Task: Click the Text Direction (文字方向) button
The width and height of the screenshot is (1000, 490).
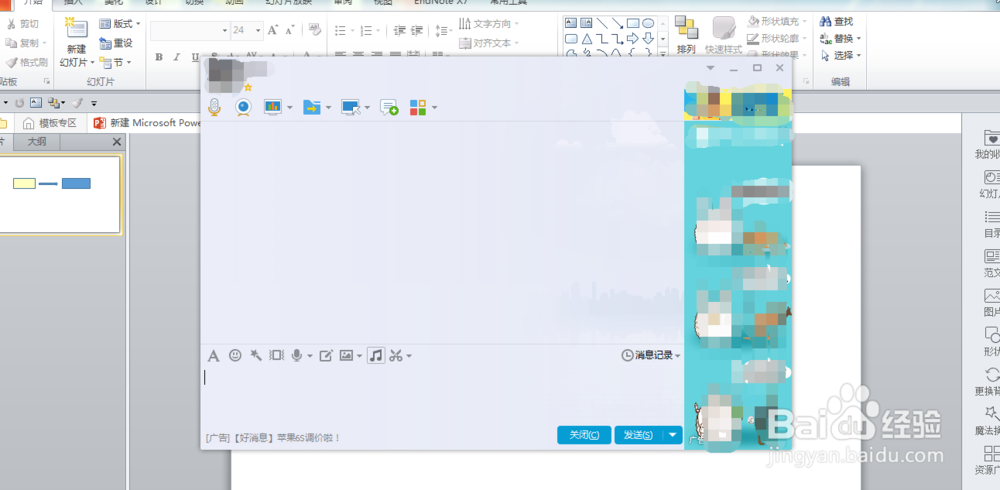Action: [x=489, y=24]
